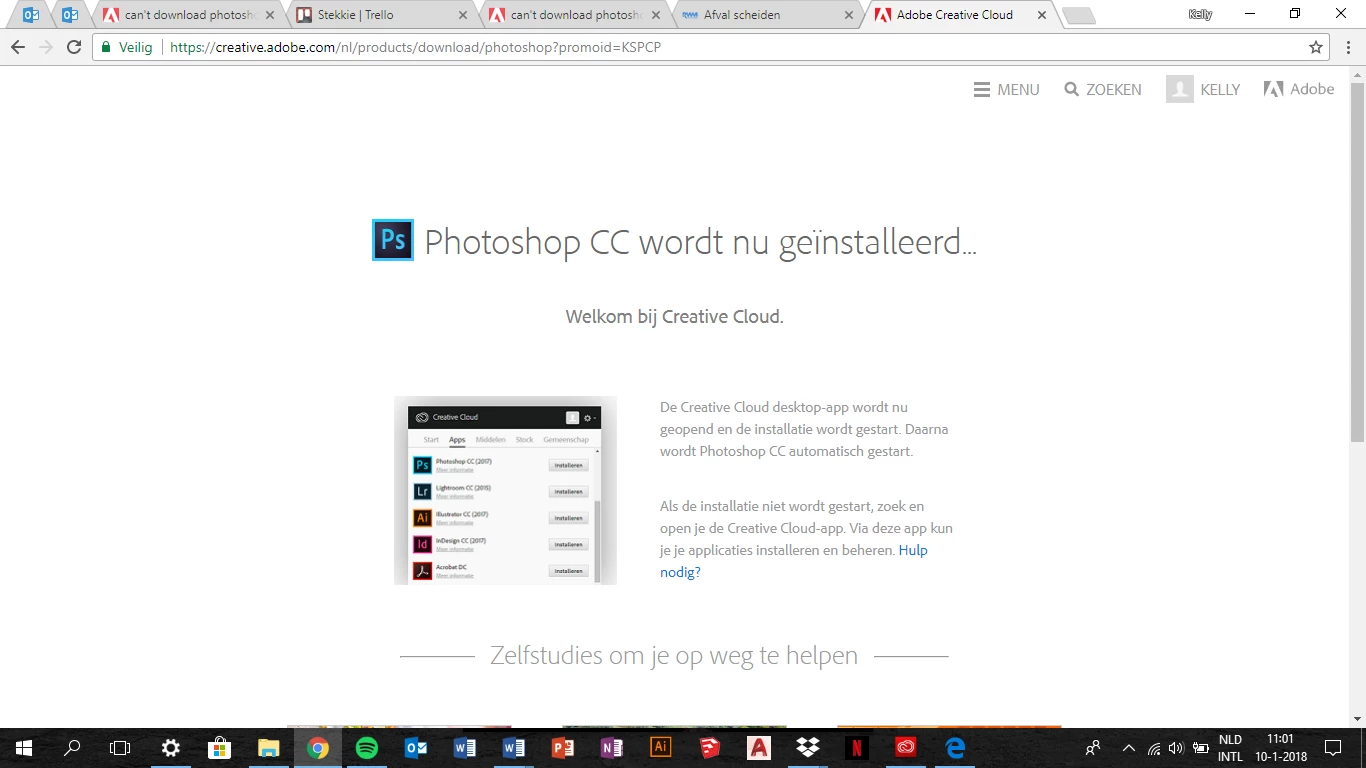Open Creative Cloud app from the taskbar
The width and height of the screenshot is (1366, 768).
click(x=906, y=748)
